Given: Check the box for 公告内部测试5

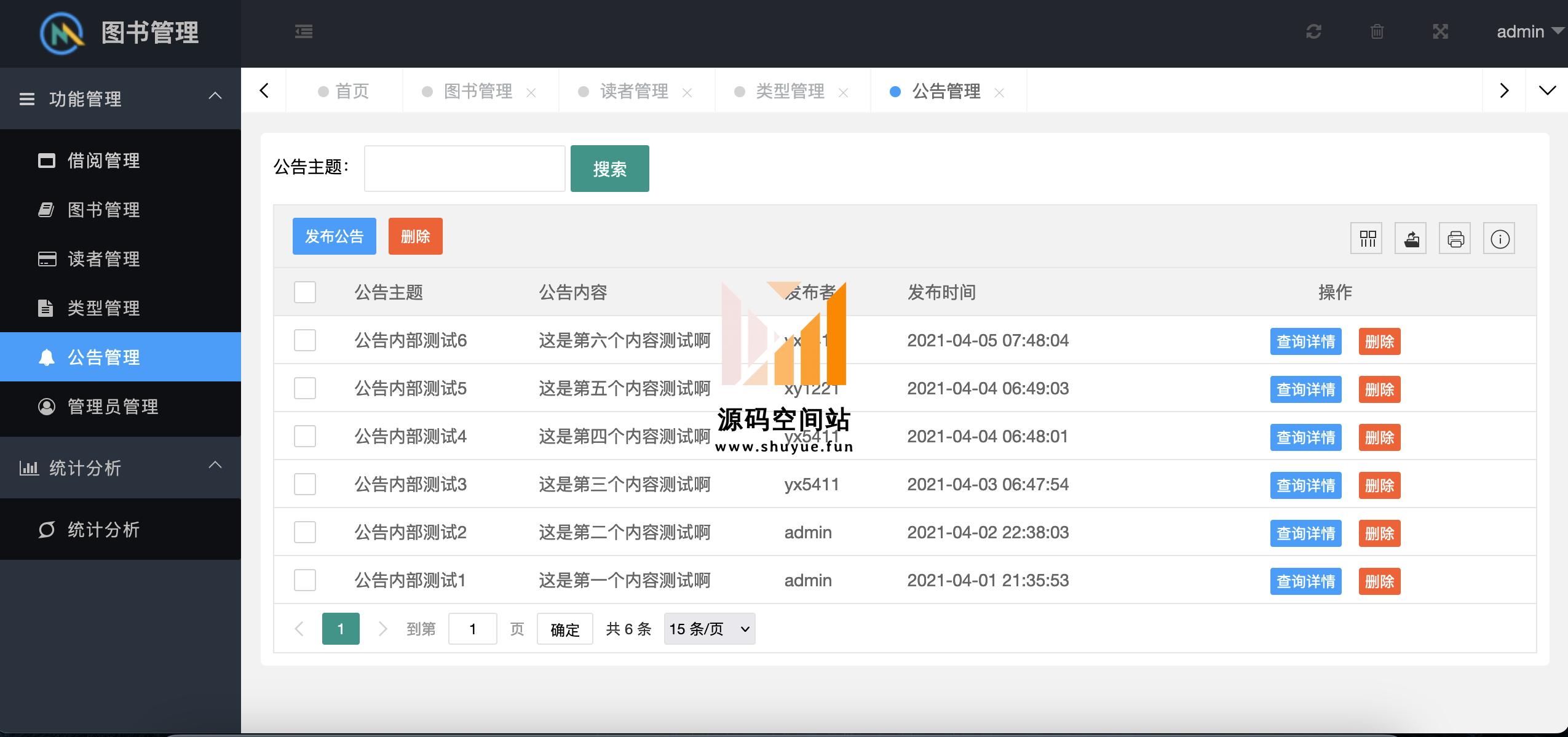Looking at the screenshot, I should pyautogui.click(x=305, y=388).
